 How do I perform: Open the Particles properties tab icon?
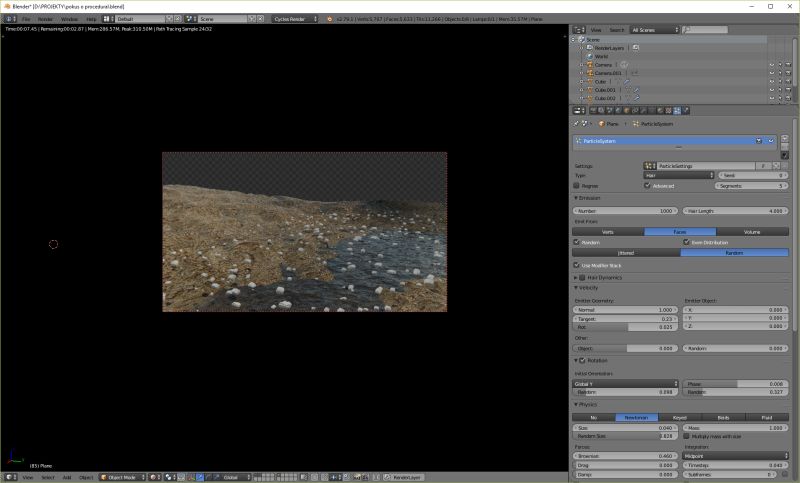(677, 110)
